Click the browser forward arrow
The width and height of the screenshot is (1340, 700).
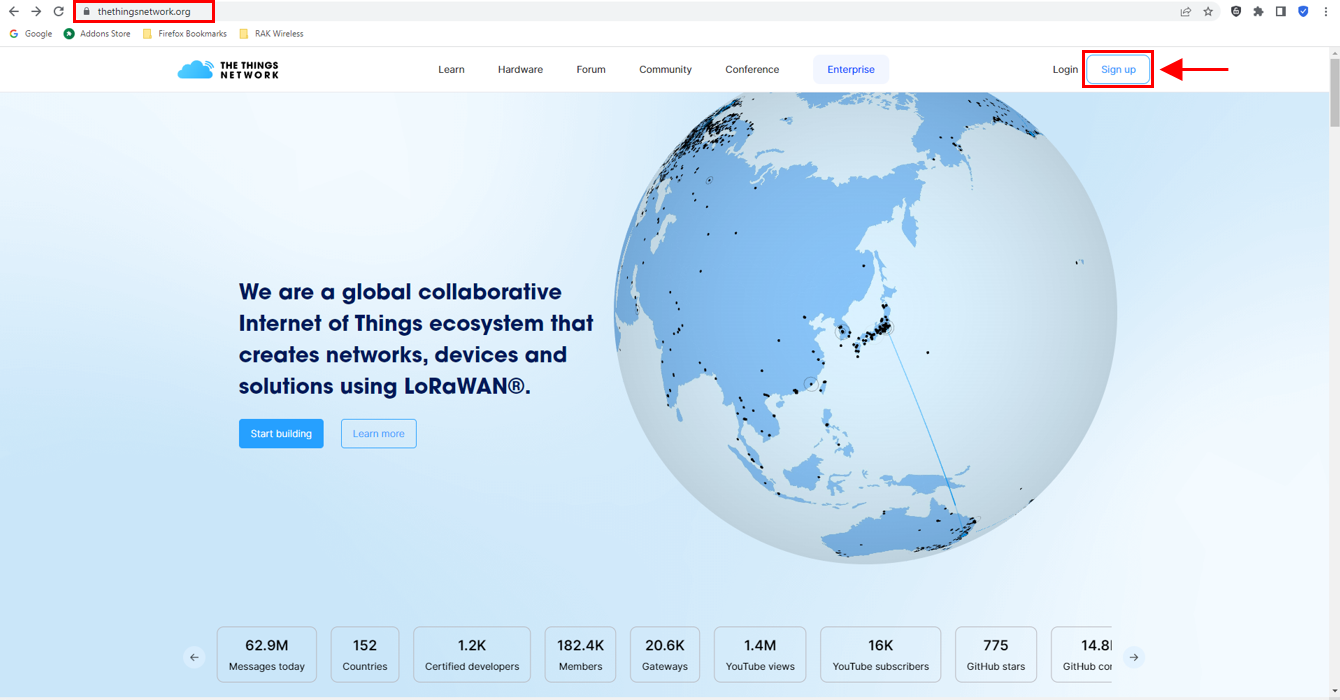pos(36,12)
